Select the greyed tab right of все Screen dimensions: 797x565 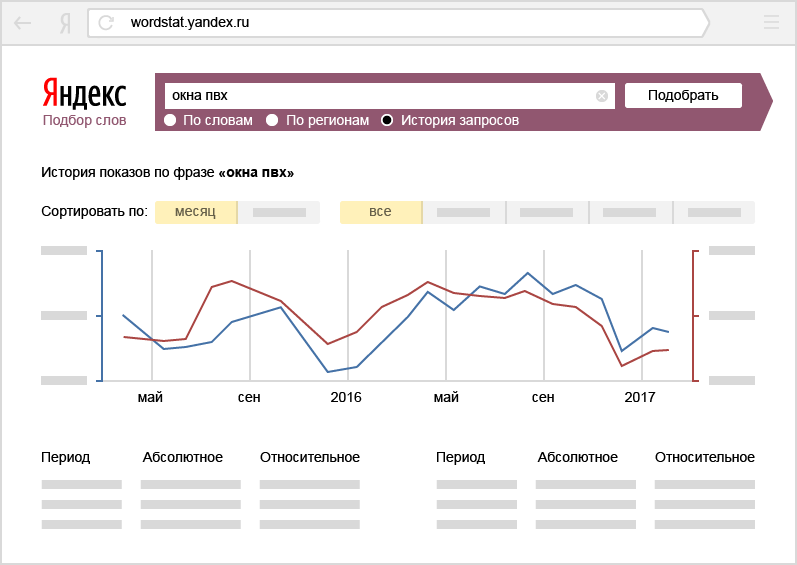[464, 212]
